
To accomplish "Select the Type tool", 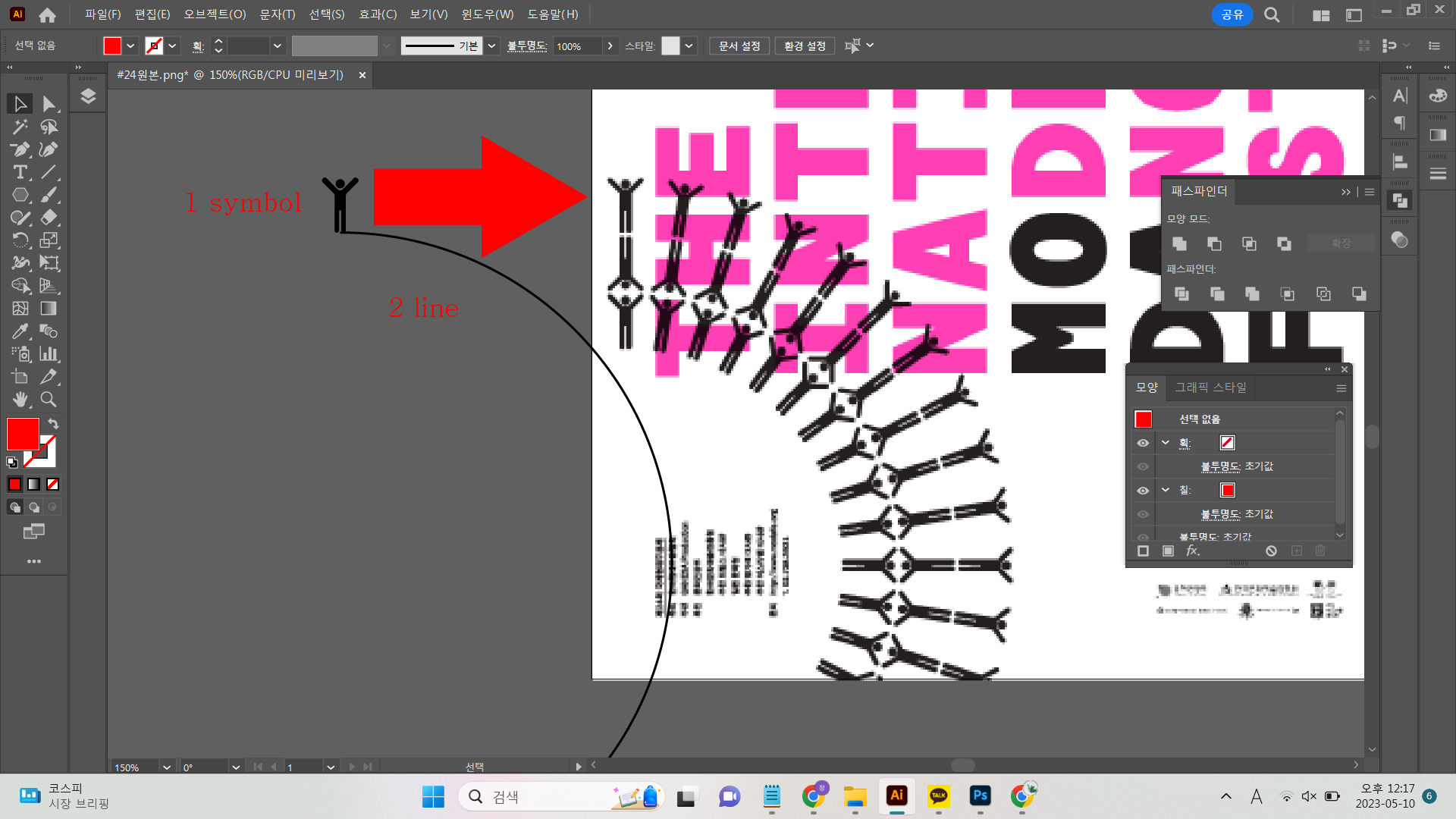I will (x=19, y=172).
